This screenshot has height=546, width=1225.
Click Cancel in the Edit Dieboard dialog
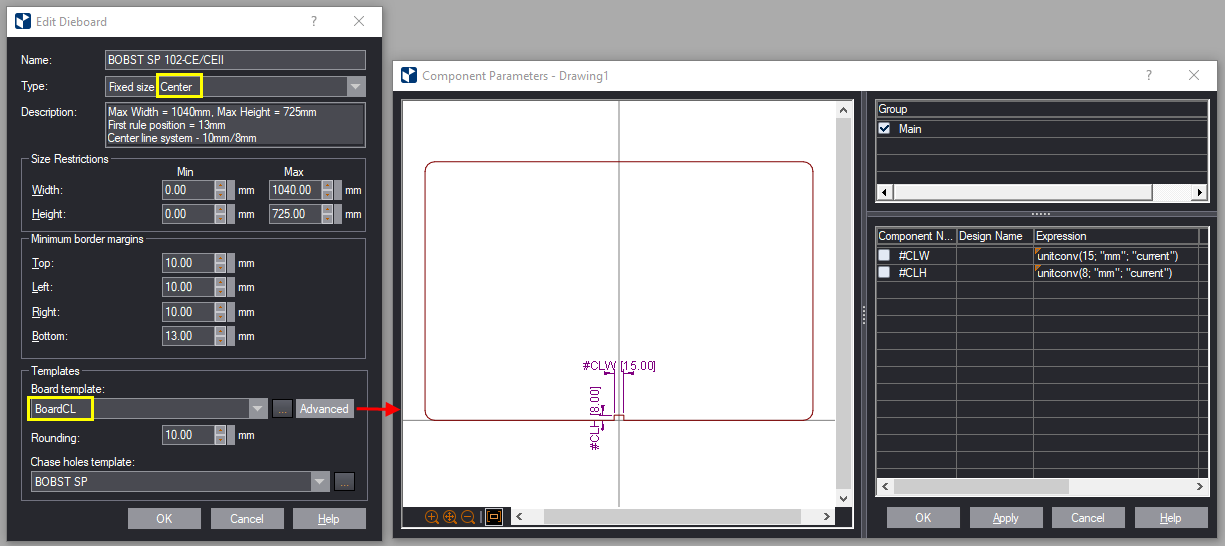247,519
